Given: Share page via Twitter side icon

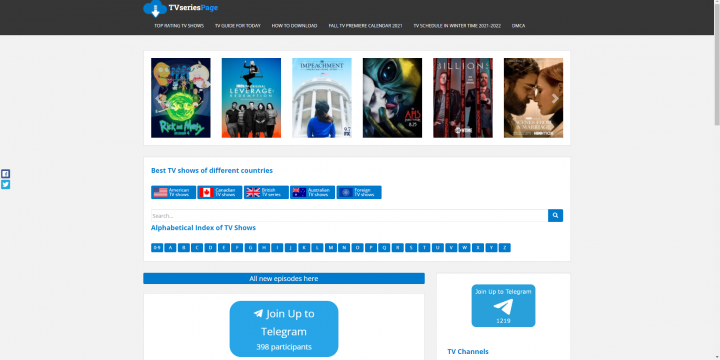Looking at the screenshot, I should [x=5, y=185].
